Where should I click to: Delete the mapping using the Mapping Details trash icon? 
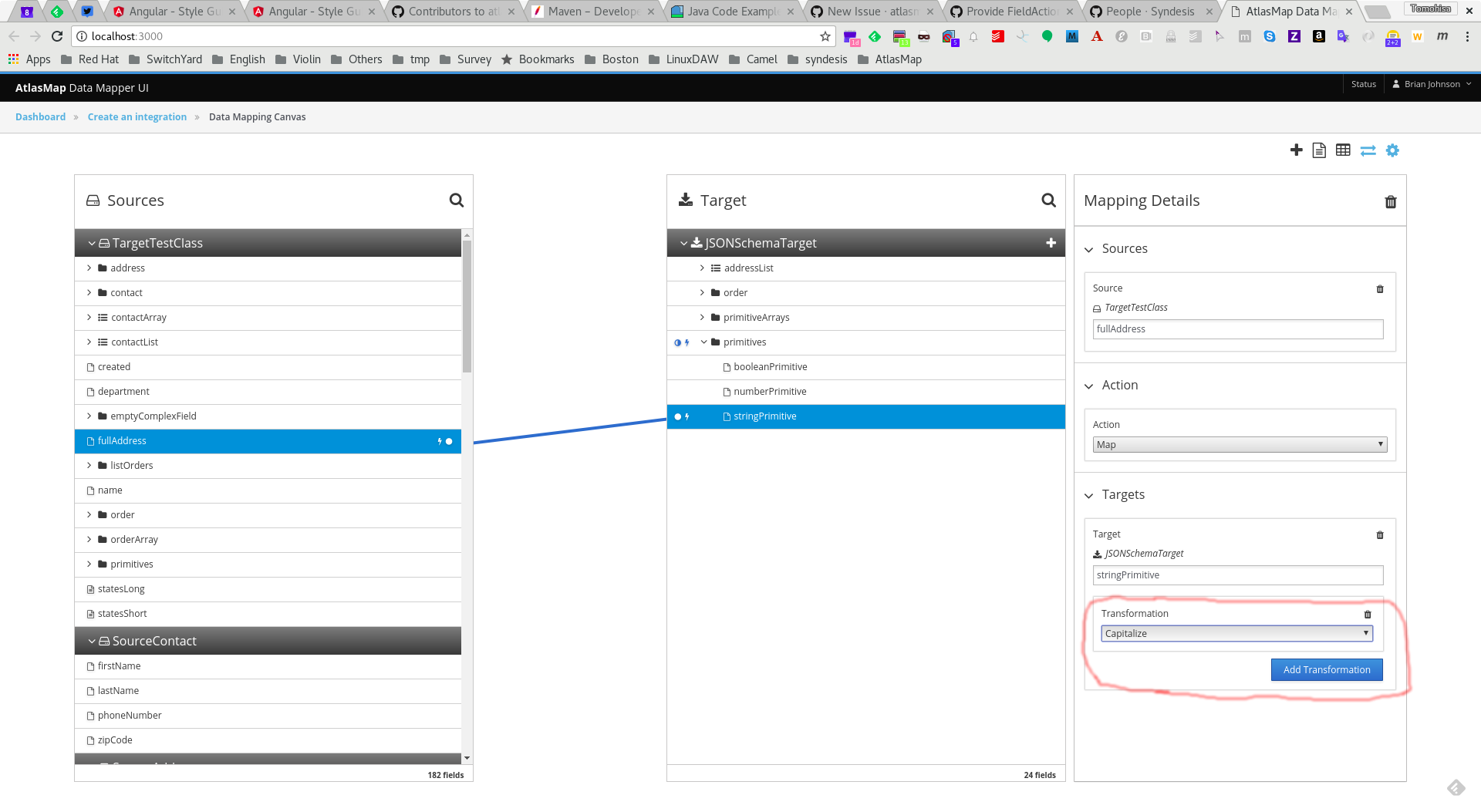(x=1391, y=202)
